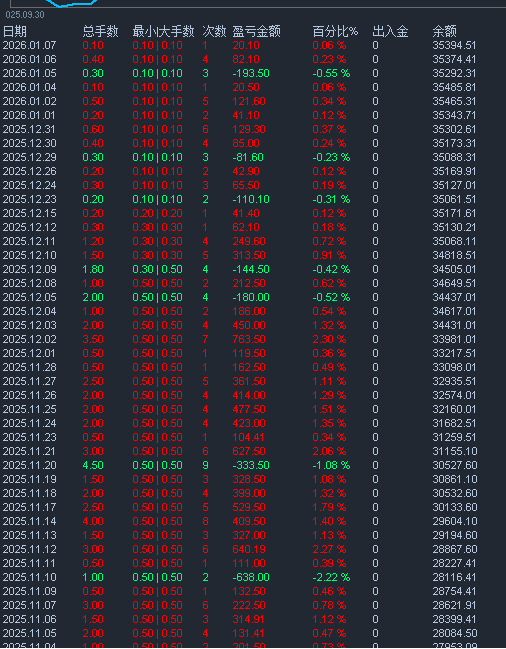This screenshot has height=649, width=506.
Task: Click profit amount 450.00
Action: [x=249, y=325]
